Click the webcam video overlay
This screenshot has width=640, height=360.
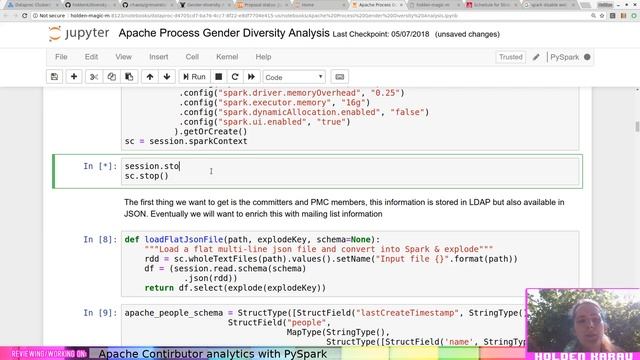point(583,320)
